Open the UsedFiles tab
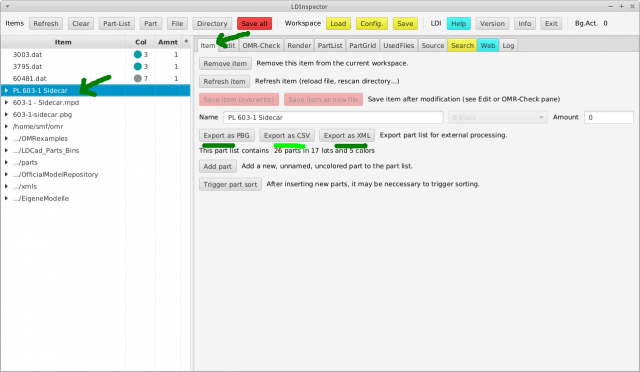The height and width of the screenshot is (372, 640). click(398, 45)
